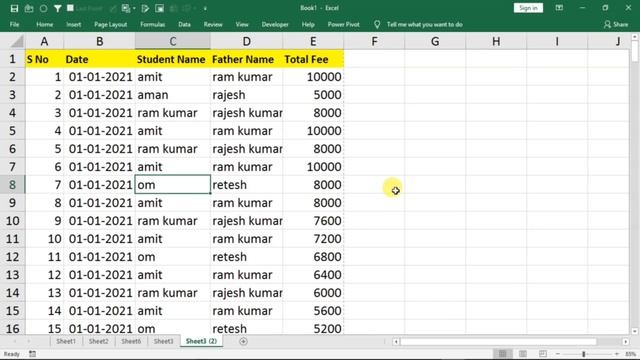Click the zoom out minus button
The height and width of the screenshot is (360, 640).
pos(558,354)
